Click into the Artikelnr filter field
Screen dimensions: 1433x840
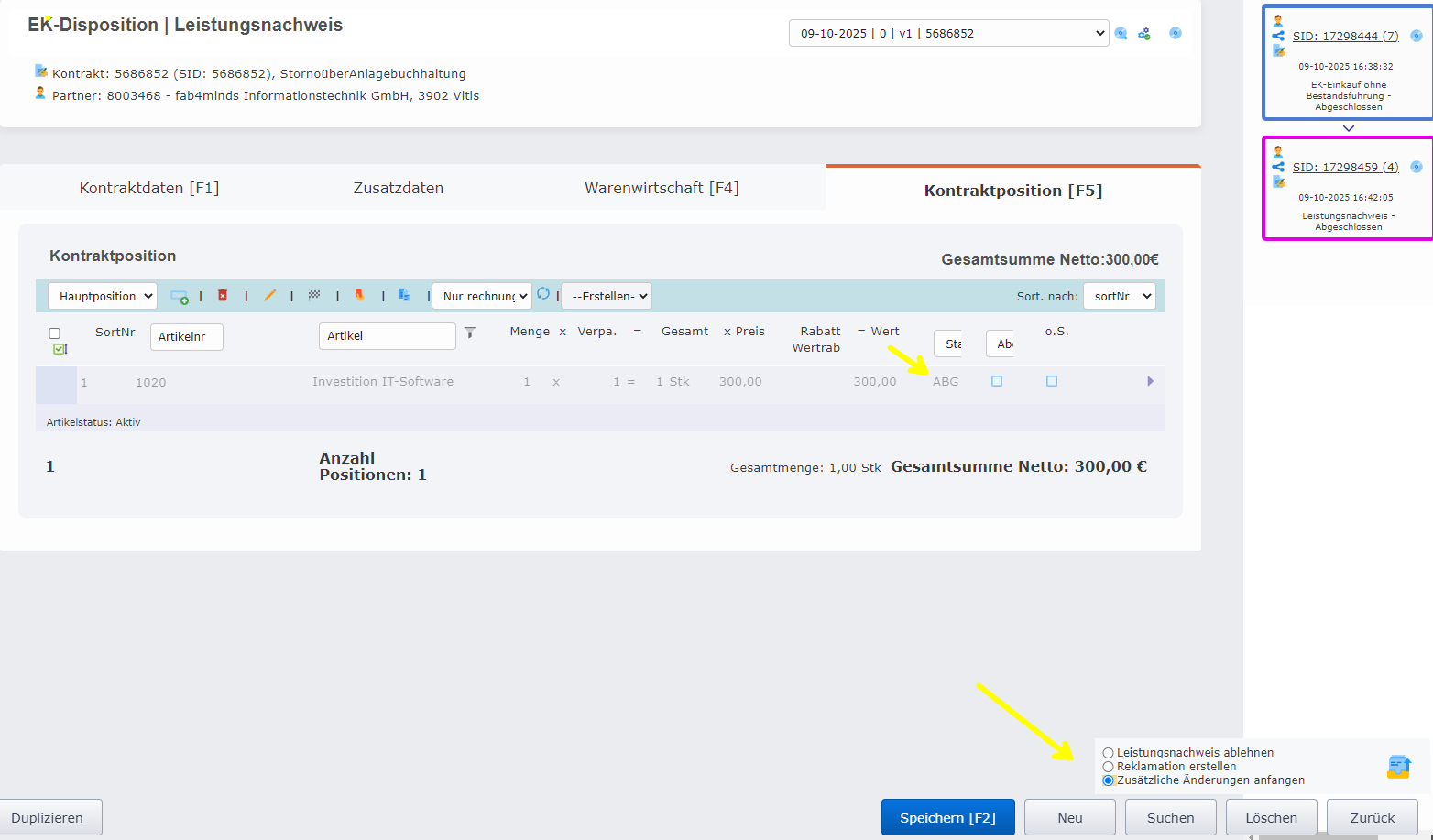[186, 337]
